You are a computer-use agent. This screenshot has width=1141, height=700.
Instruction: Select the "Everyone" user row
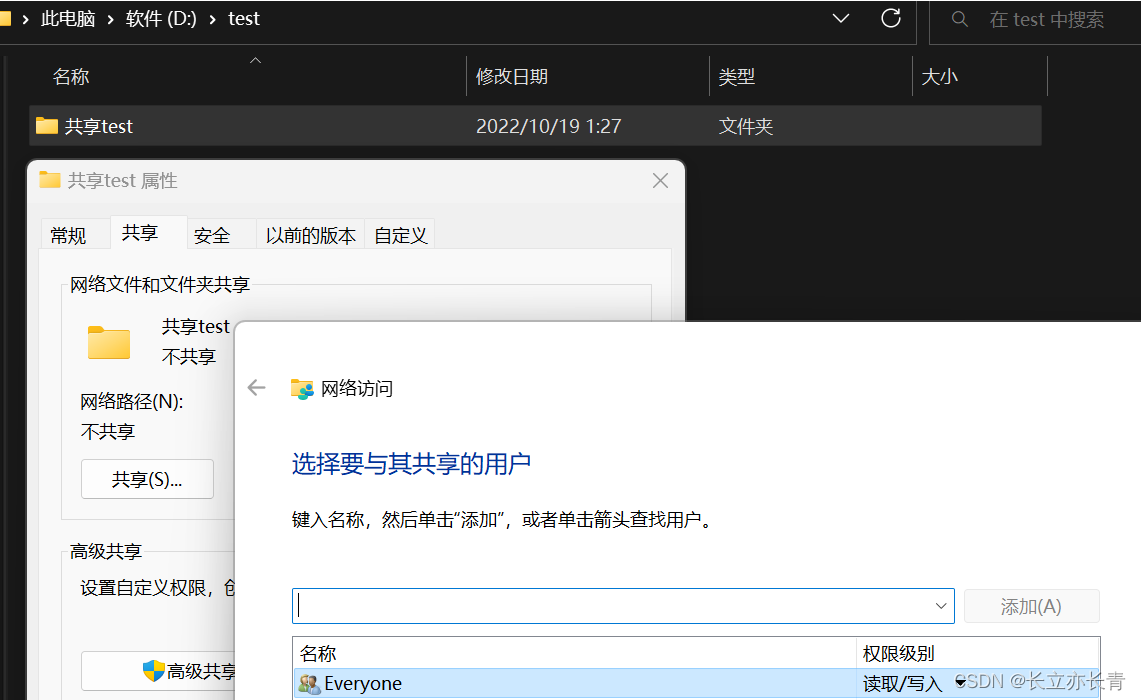(x=696, y=683)
